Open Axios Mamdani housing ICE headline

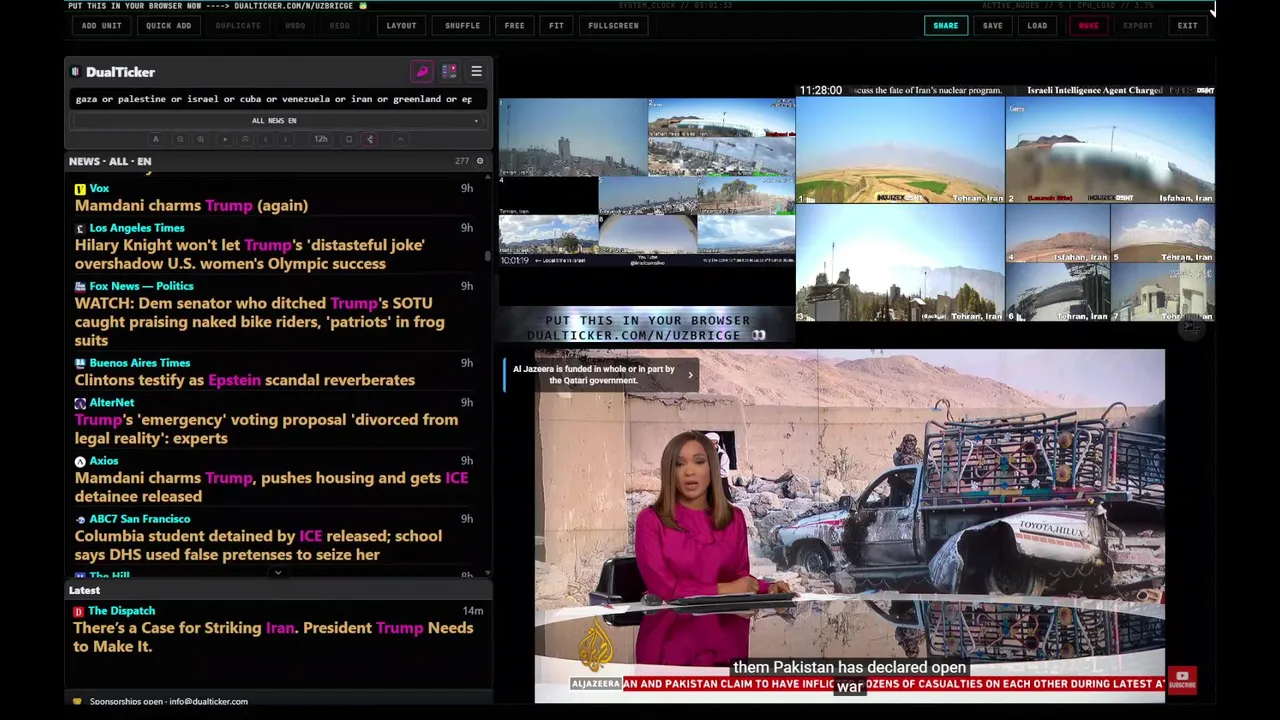[x=271, y=487]
